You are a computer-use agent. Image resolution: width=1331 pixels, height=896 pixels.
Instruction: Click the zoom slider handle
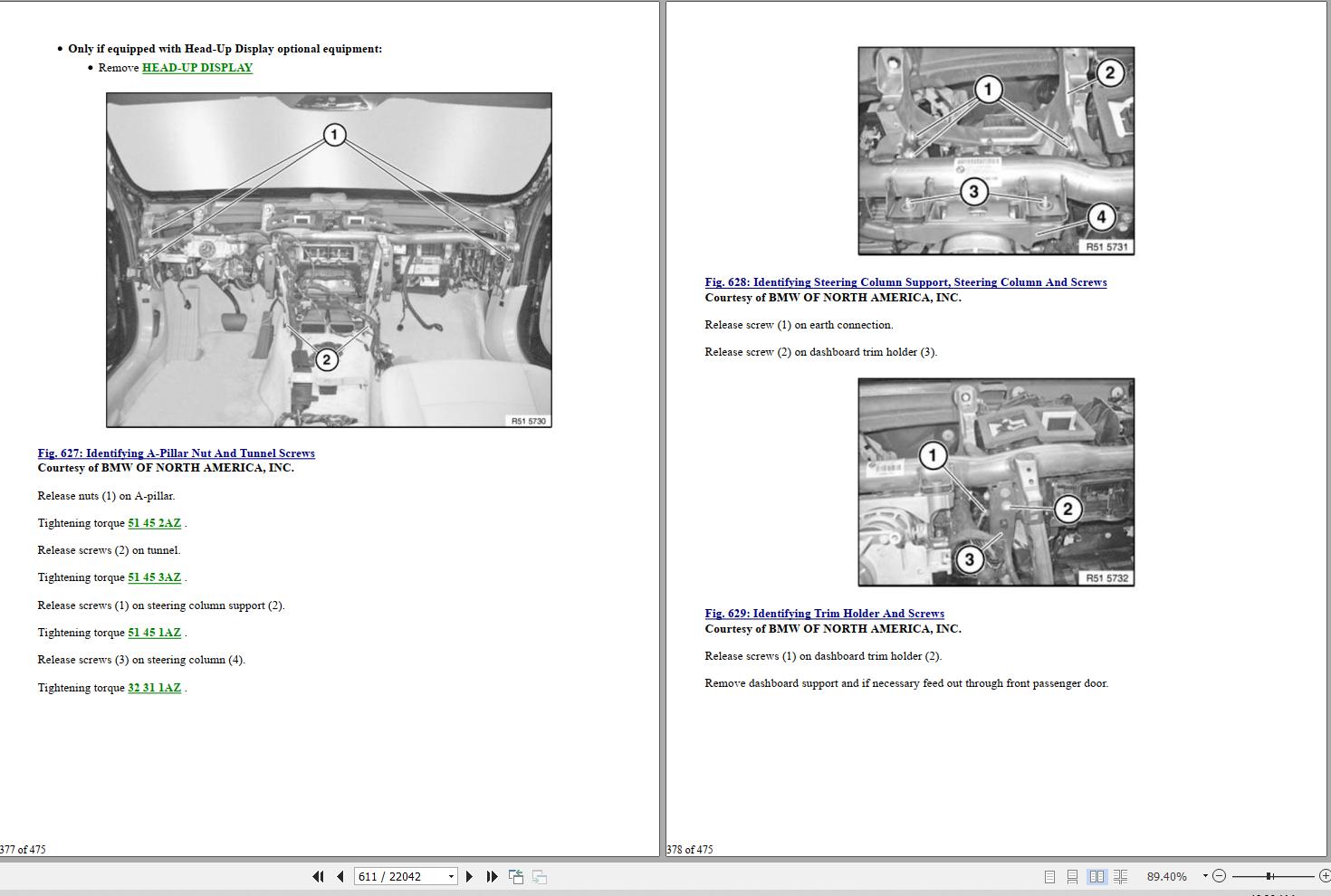tap(1269, 876)
